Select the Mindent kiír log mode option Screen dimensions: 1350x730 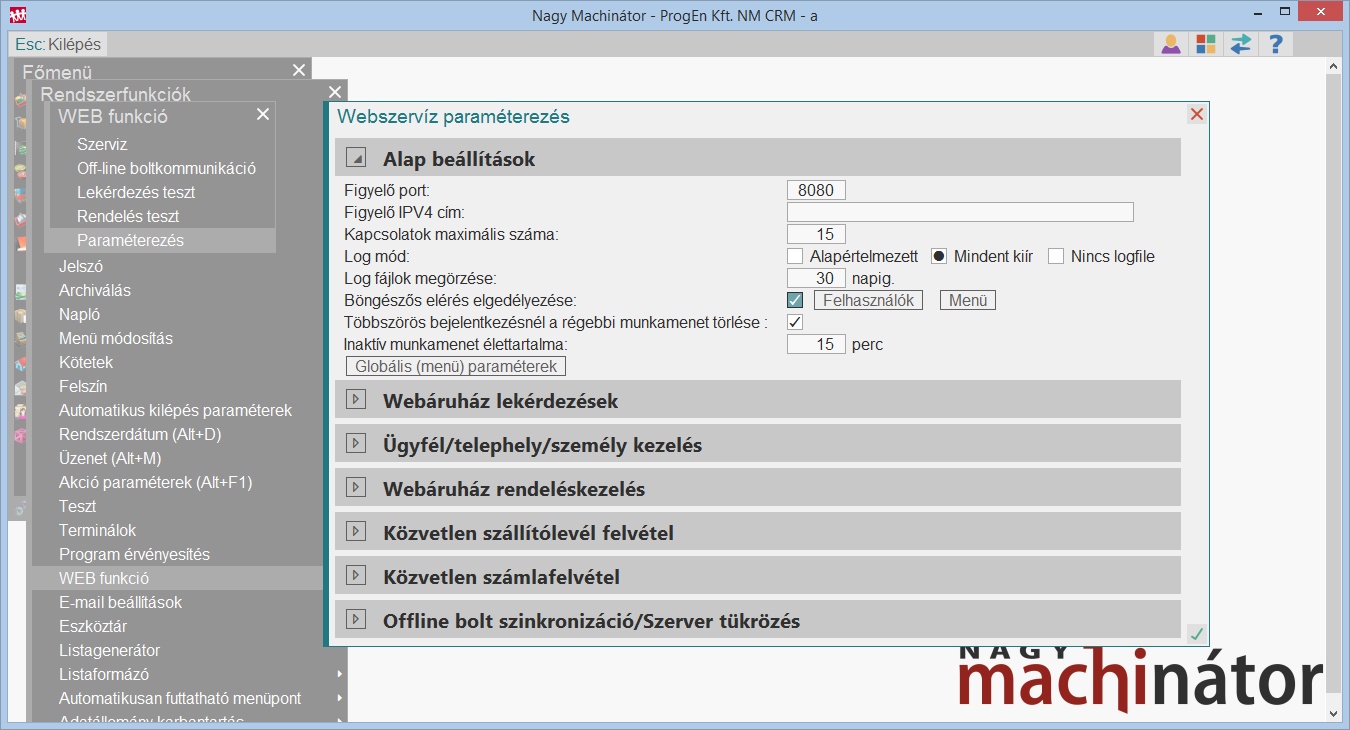click(939, 256)
